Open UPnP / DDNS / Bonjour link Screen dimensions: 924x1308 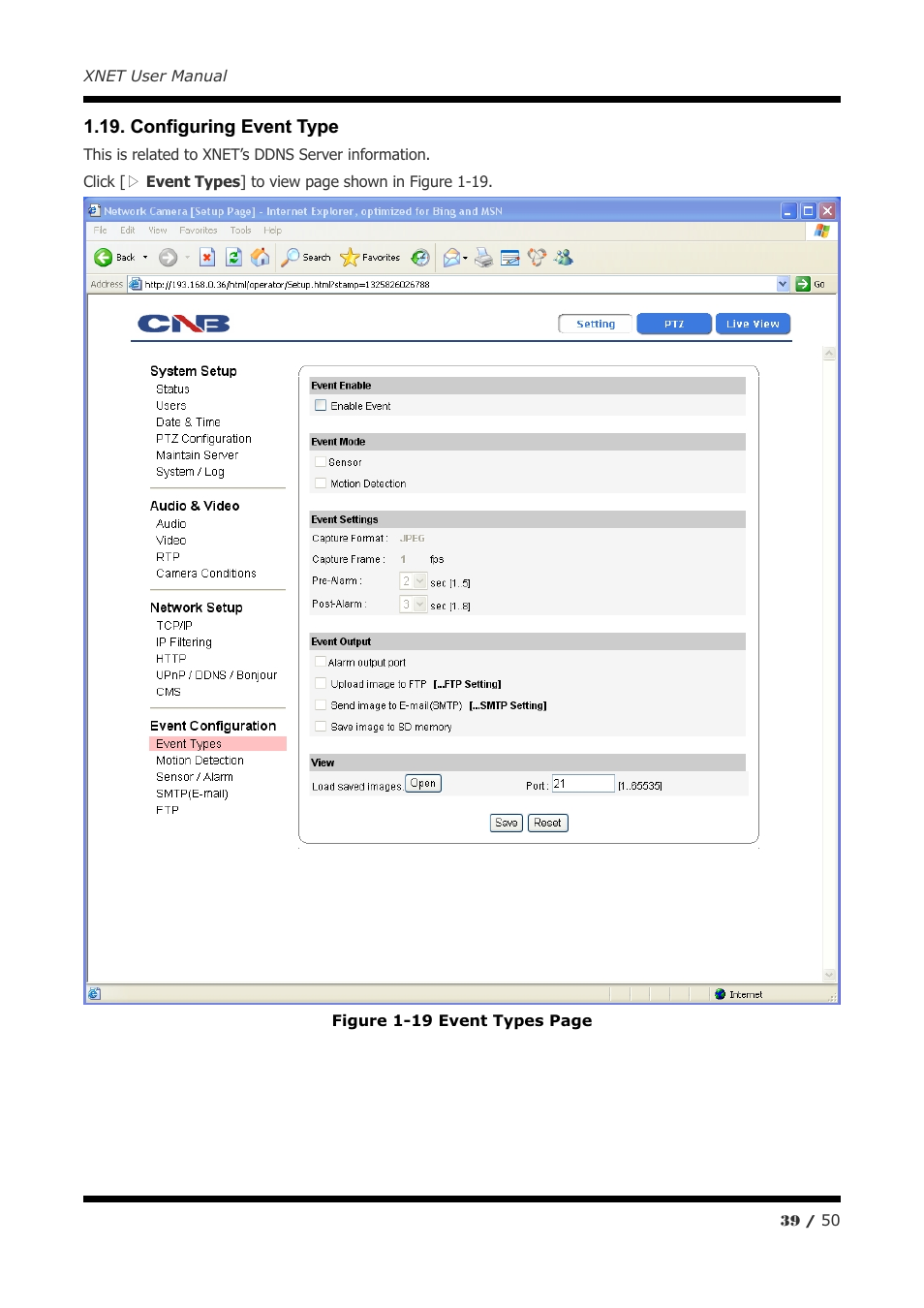[x=217, y=675]
